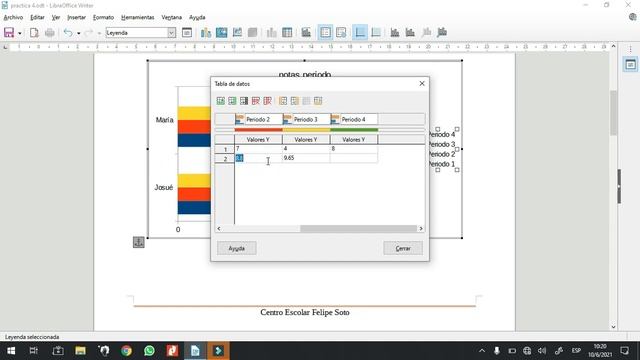This screenshot has width=640, height=360.
Task: Open the Formato menu
Action: pyautogui.click(x=103, y=18)
